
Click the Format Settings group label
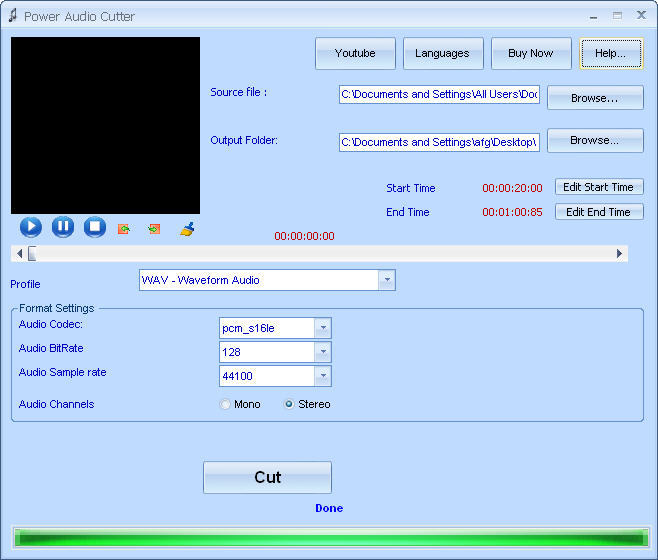point(57,308)
